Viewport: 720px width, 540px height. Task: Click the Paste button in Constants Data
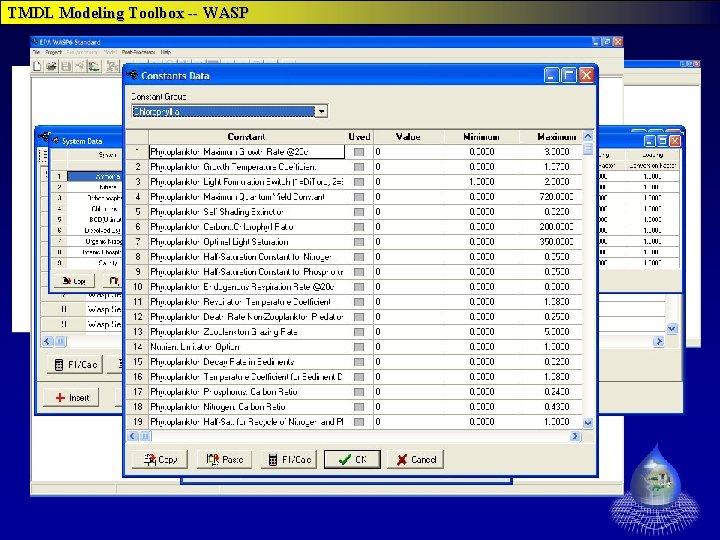point(224,459)
